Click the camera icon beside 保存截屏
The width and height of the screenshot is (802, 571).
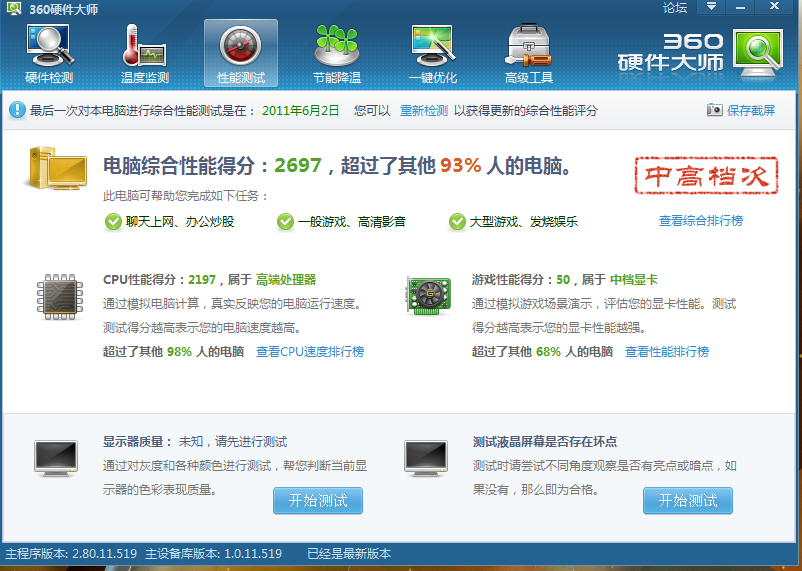[715, 110]
